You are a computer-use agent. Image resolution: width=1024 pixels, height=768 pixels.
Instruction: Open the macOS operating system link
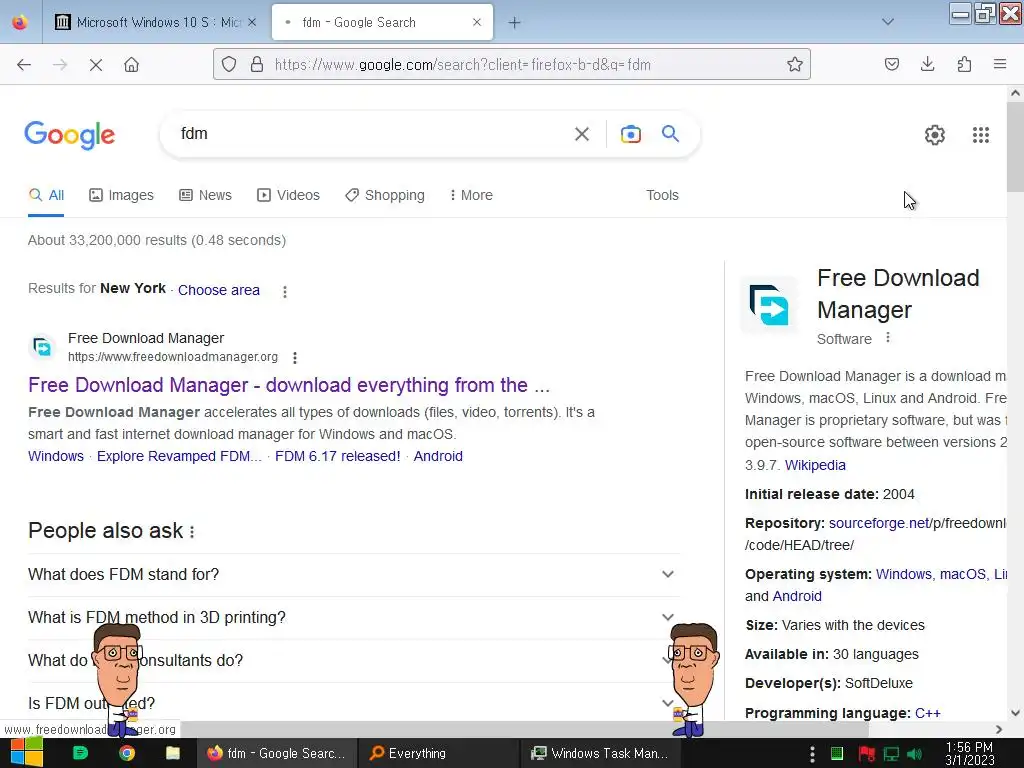[x=963, y=574]
